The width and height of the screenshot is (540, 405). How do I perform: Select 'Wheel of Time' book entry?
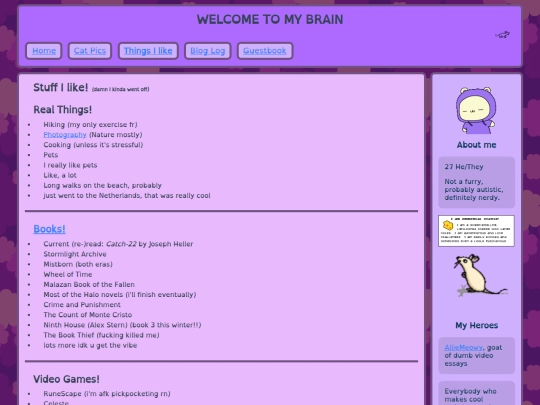[68, 274]
